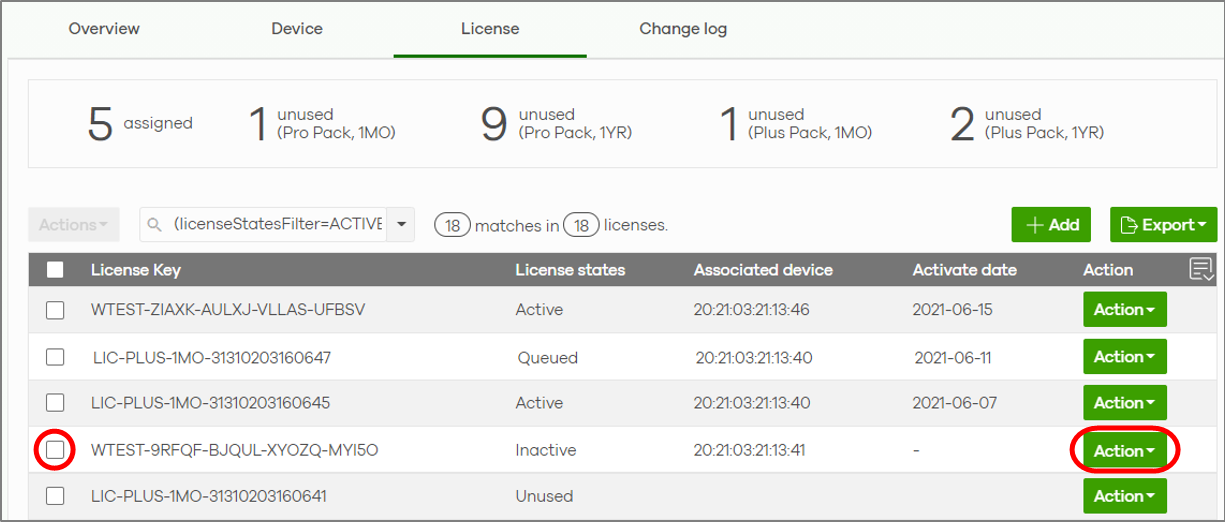Click the Add license button
Screen dimensions: 1225x522
1051,225
